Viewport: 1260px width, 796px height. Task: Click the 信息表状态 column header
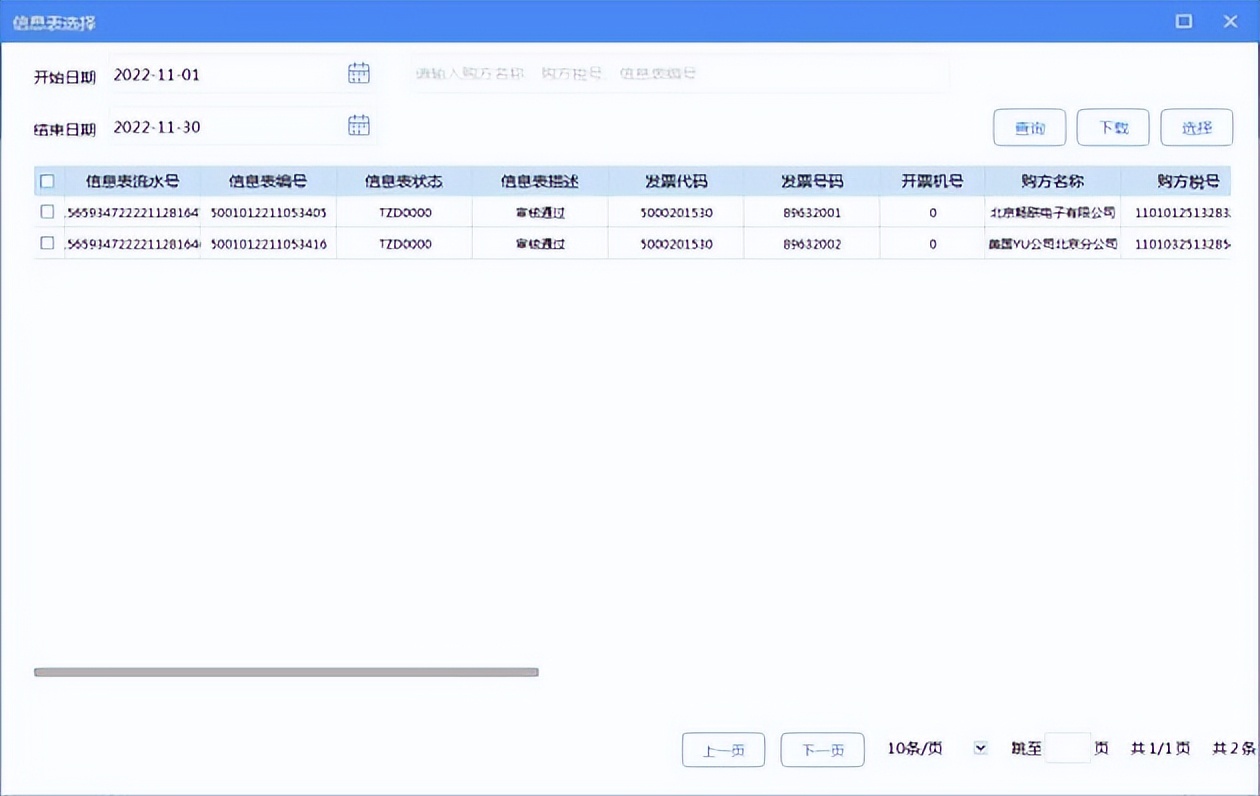tap(405, 181)
